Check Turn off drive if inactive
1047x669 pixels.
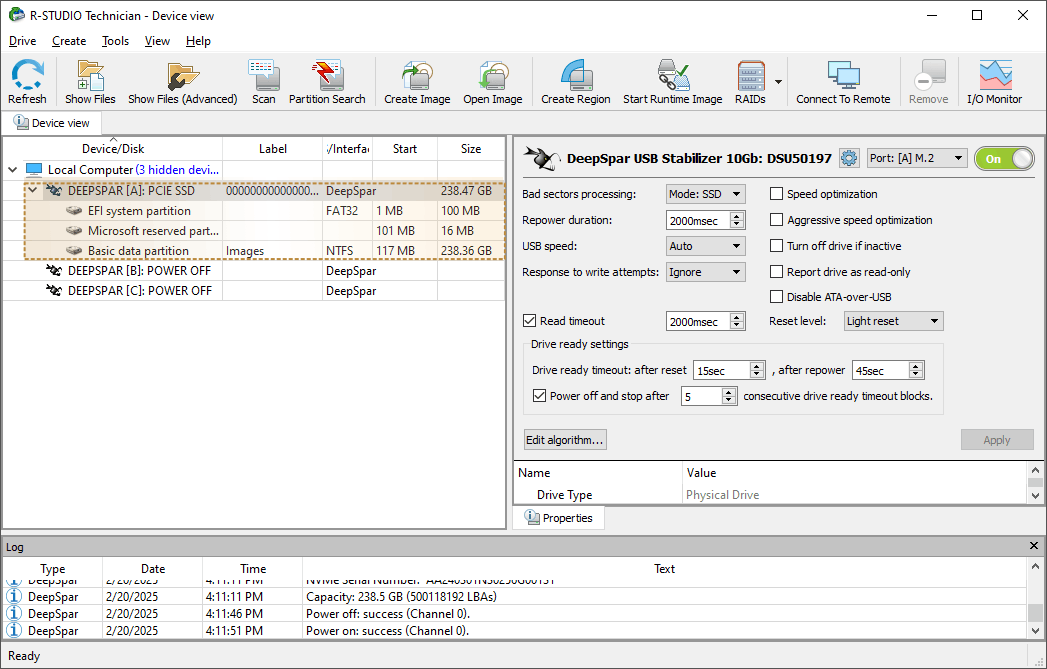click(776, 246)
